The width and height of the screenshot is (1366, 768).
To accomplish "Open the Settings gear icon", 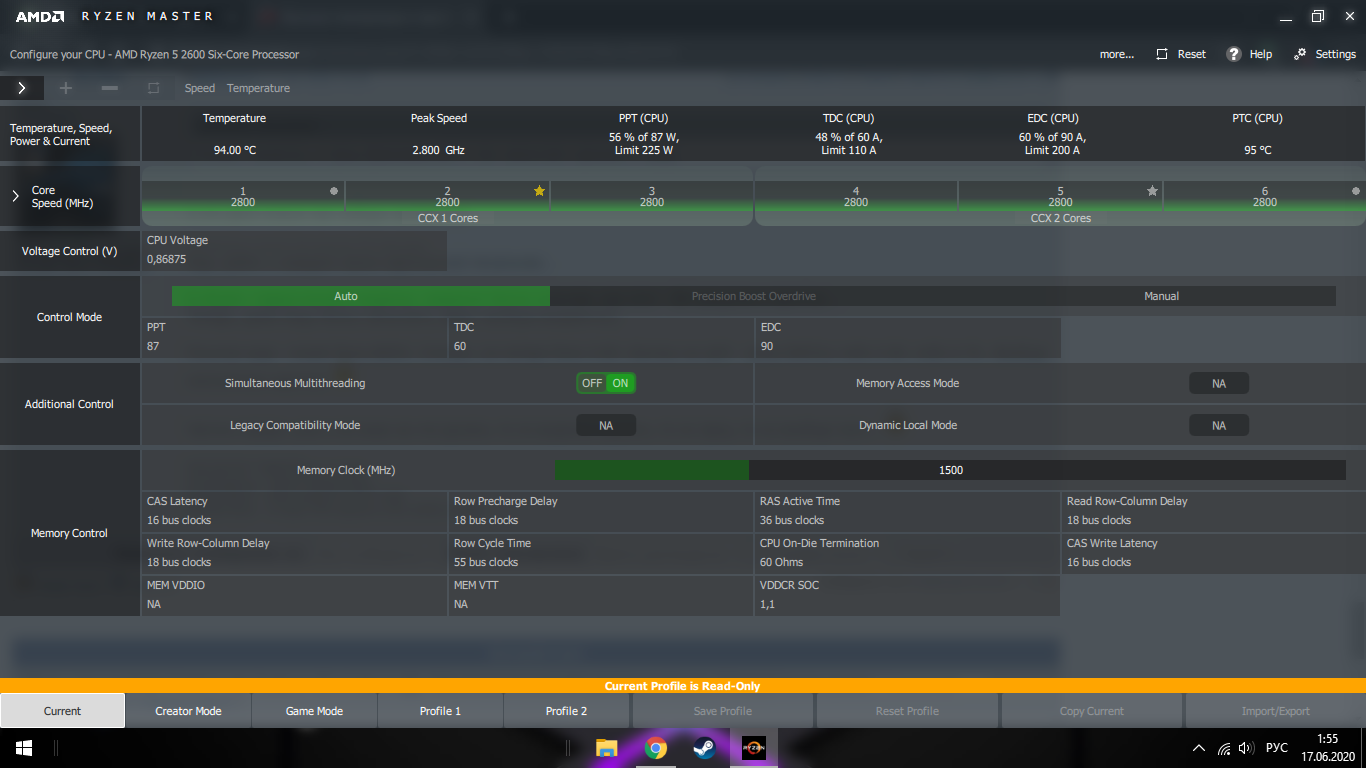I will (x=1300, y=54).
